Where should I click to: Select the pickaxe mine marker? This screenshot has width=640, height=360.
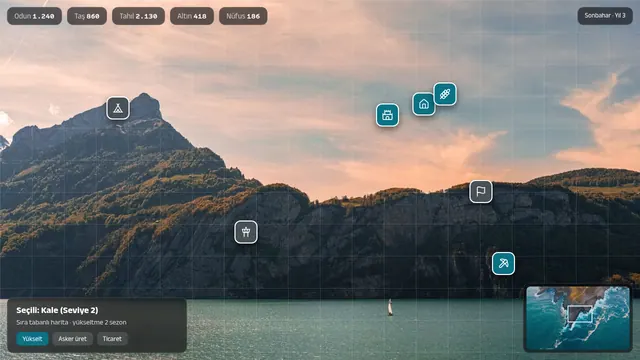click(x=503, y=263)
